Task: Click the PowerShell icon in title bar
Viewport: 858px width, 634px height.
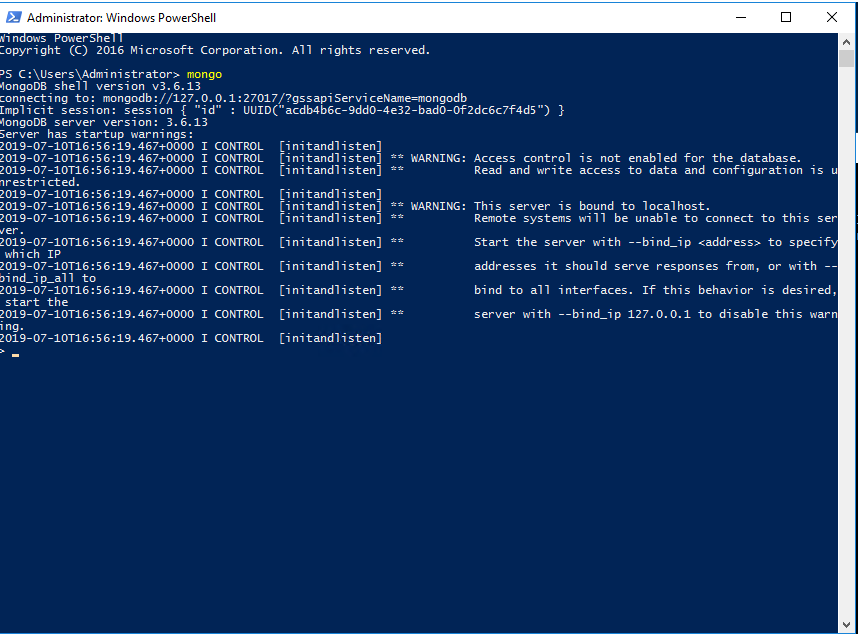Action: click(13, 18)
